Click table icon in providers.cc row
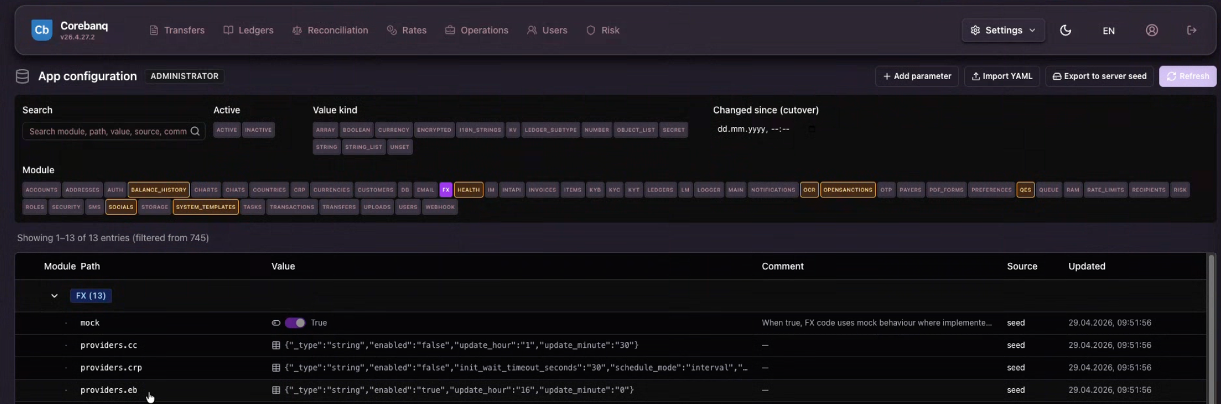The width and height of the screenshot is (1222, 404). [277, 345]
